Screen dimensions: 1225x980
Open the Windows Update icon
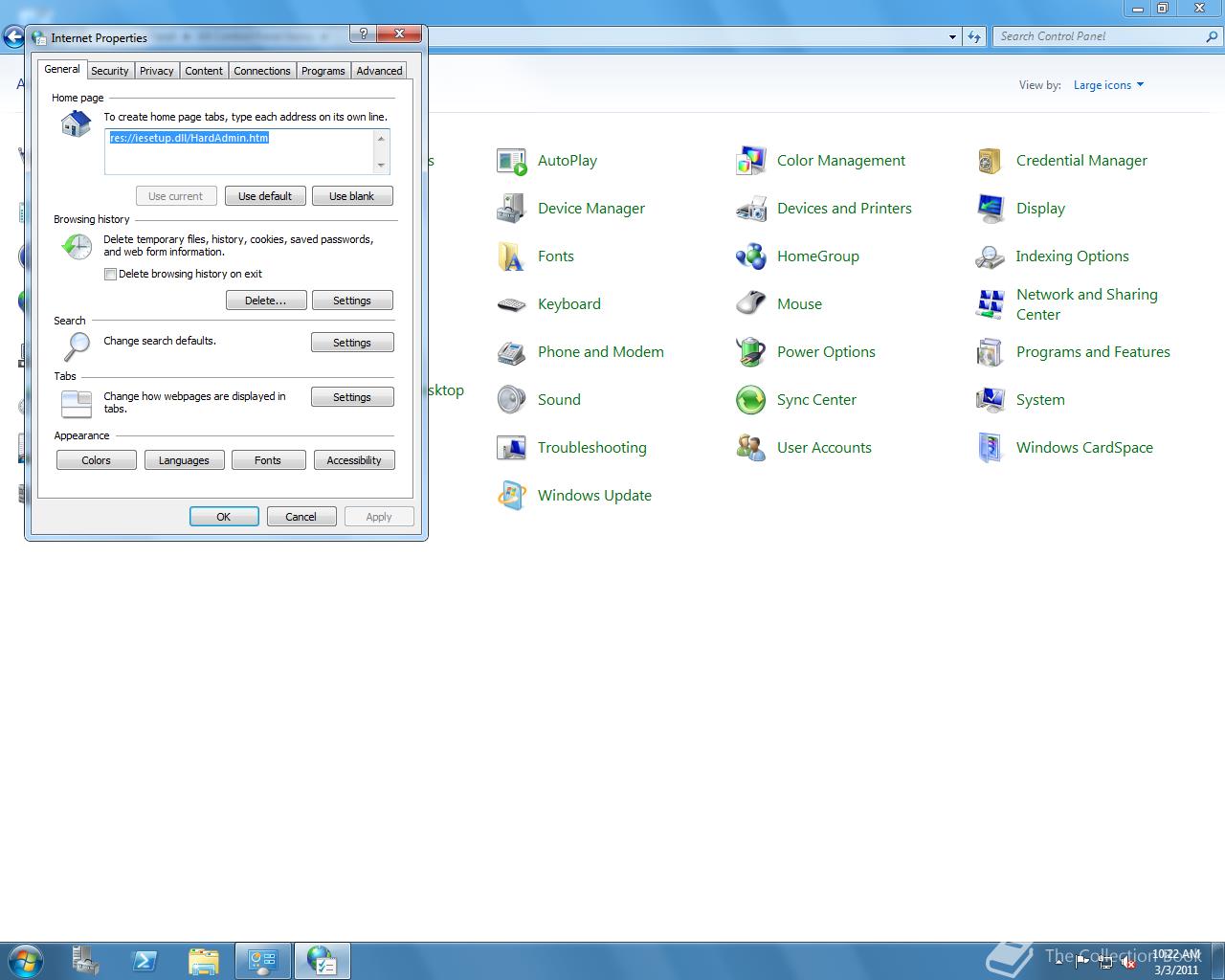tap(512, 496)
